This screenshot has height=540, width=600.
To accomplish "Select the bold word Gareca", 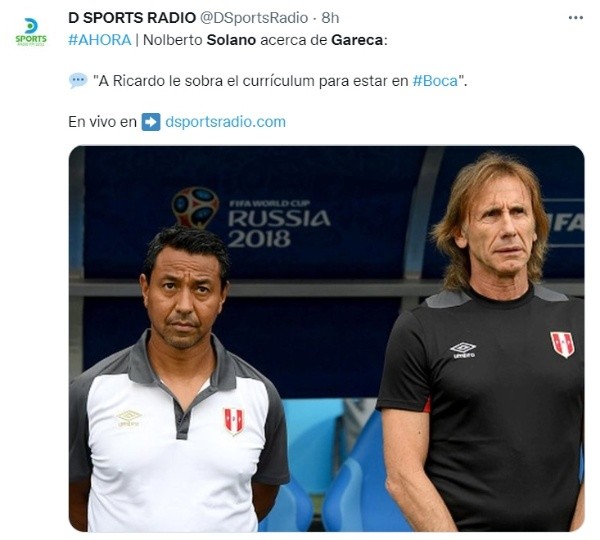I will click(x=357, y=40).
